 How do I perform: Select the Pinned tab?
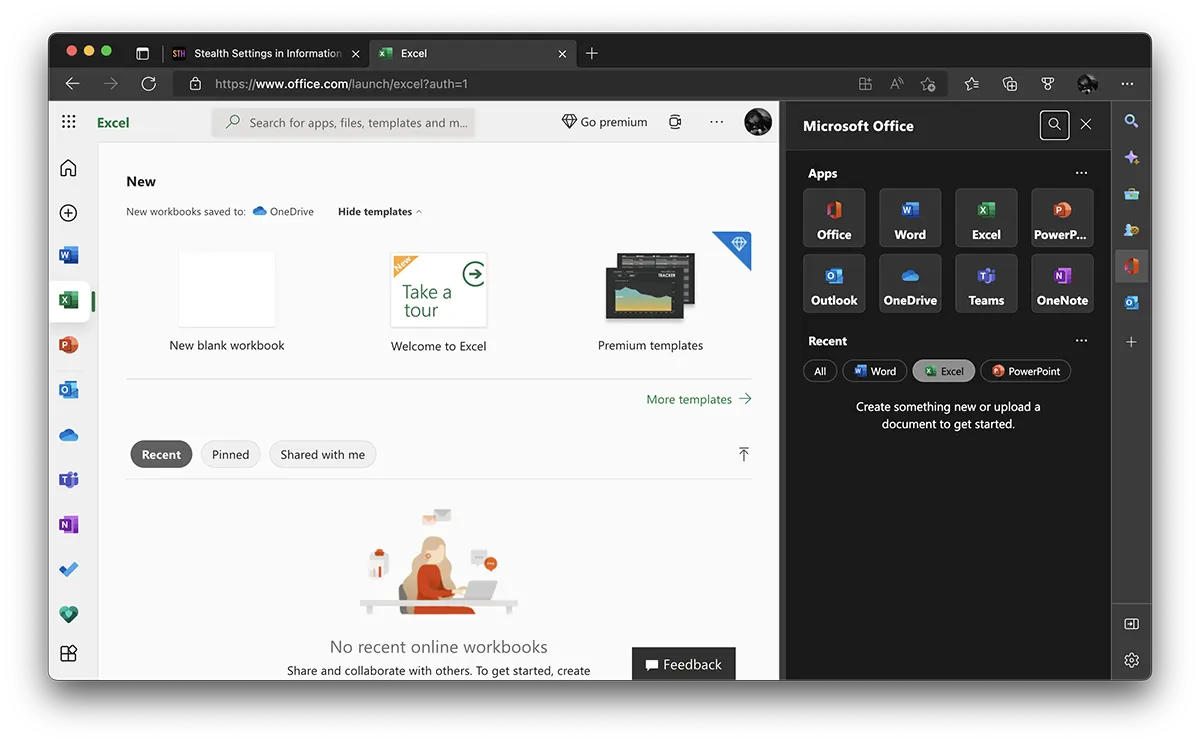pyautogui.click(x=230, y=454)
